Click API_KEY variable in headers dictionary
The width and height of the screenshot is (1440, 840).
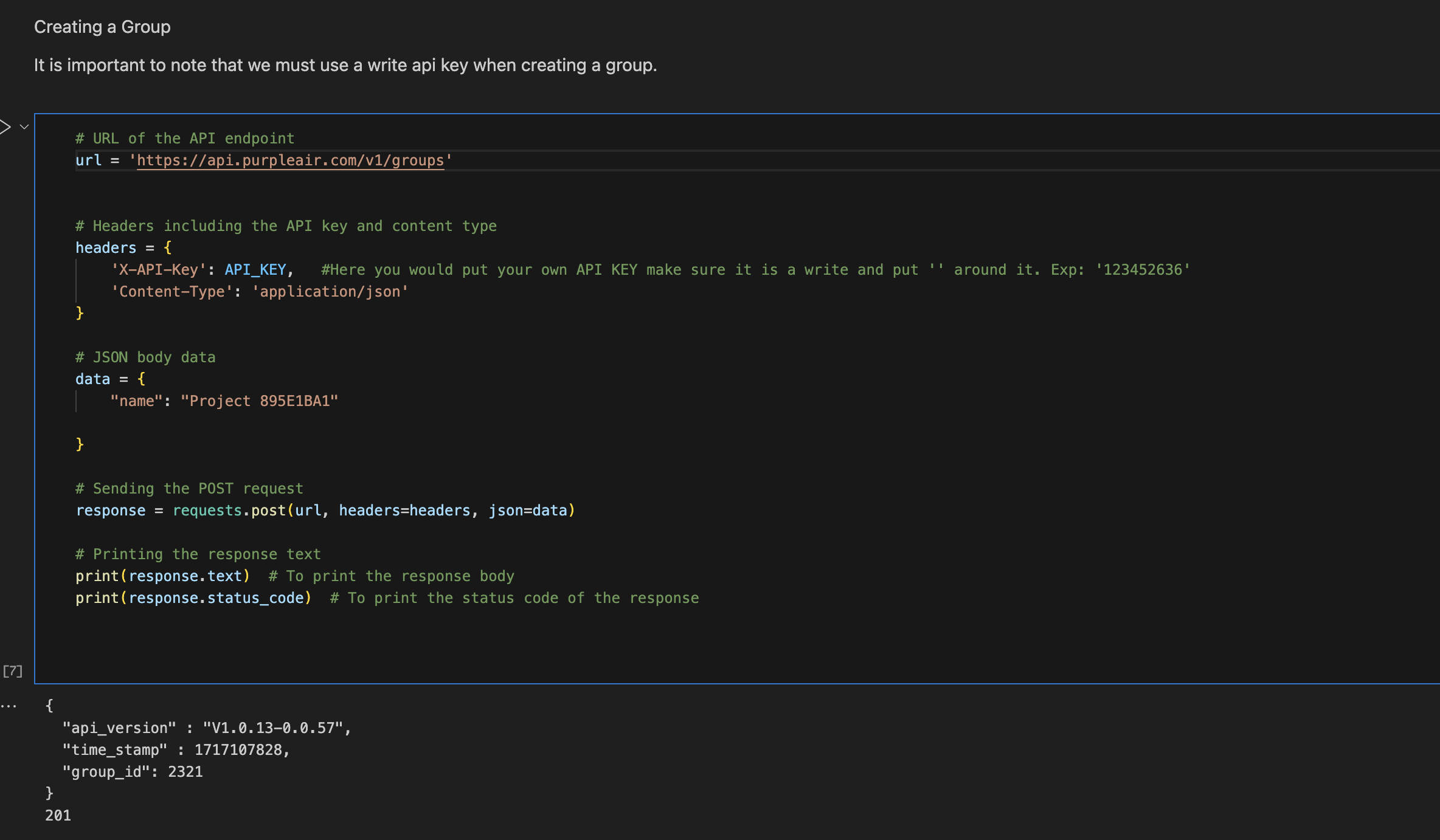coord(255,270)
